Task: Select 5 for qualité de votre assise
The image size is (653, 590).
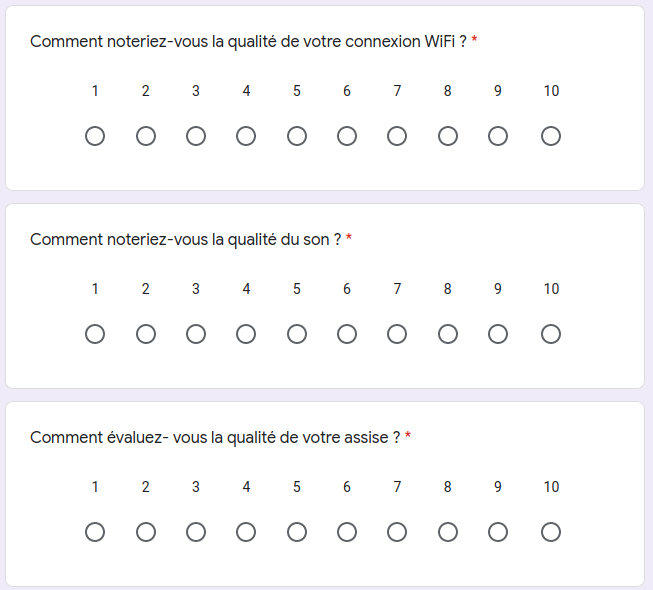Action: [297, 532]
